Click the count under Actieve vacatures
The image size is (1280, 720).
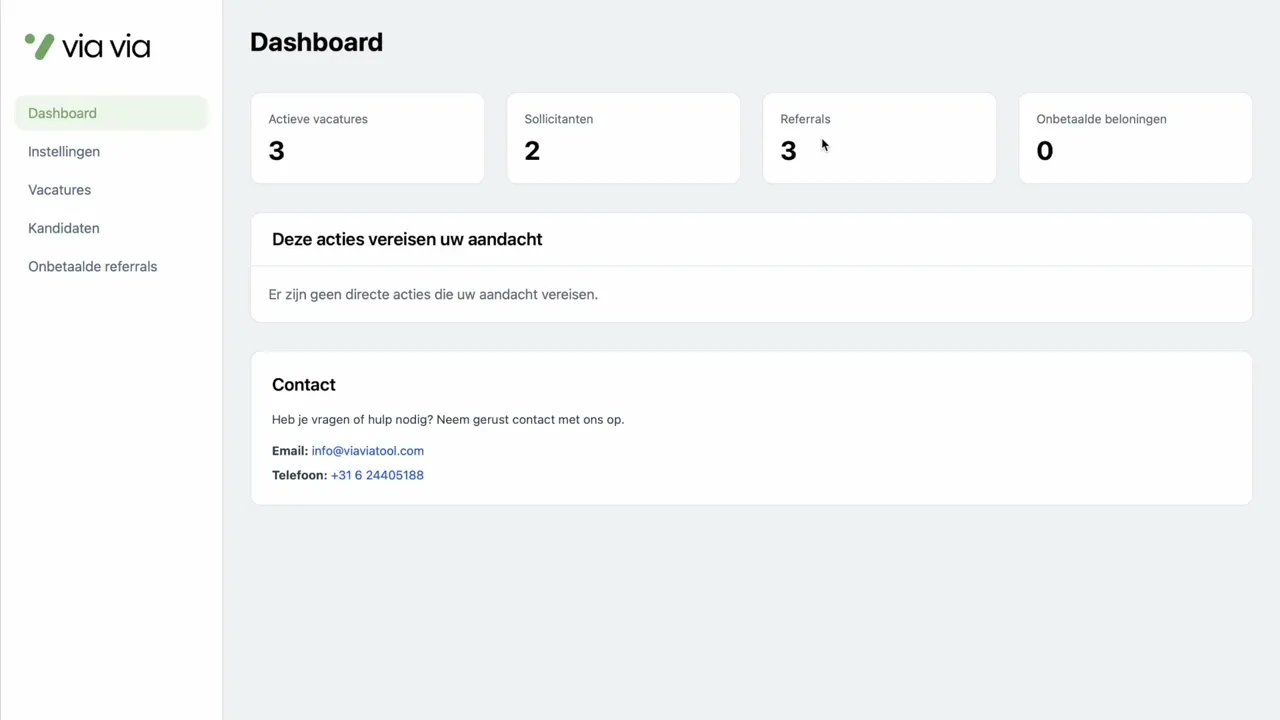coord(277,151)
